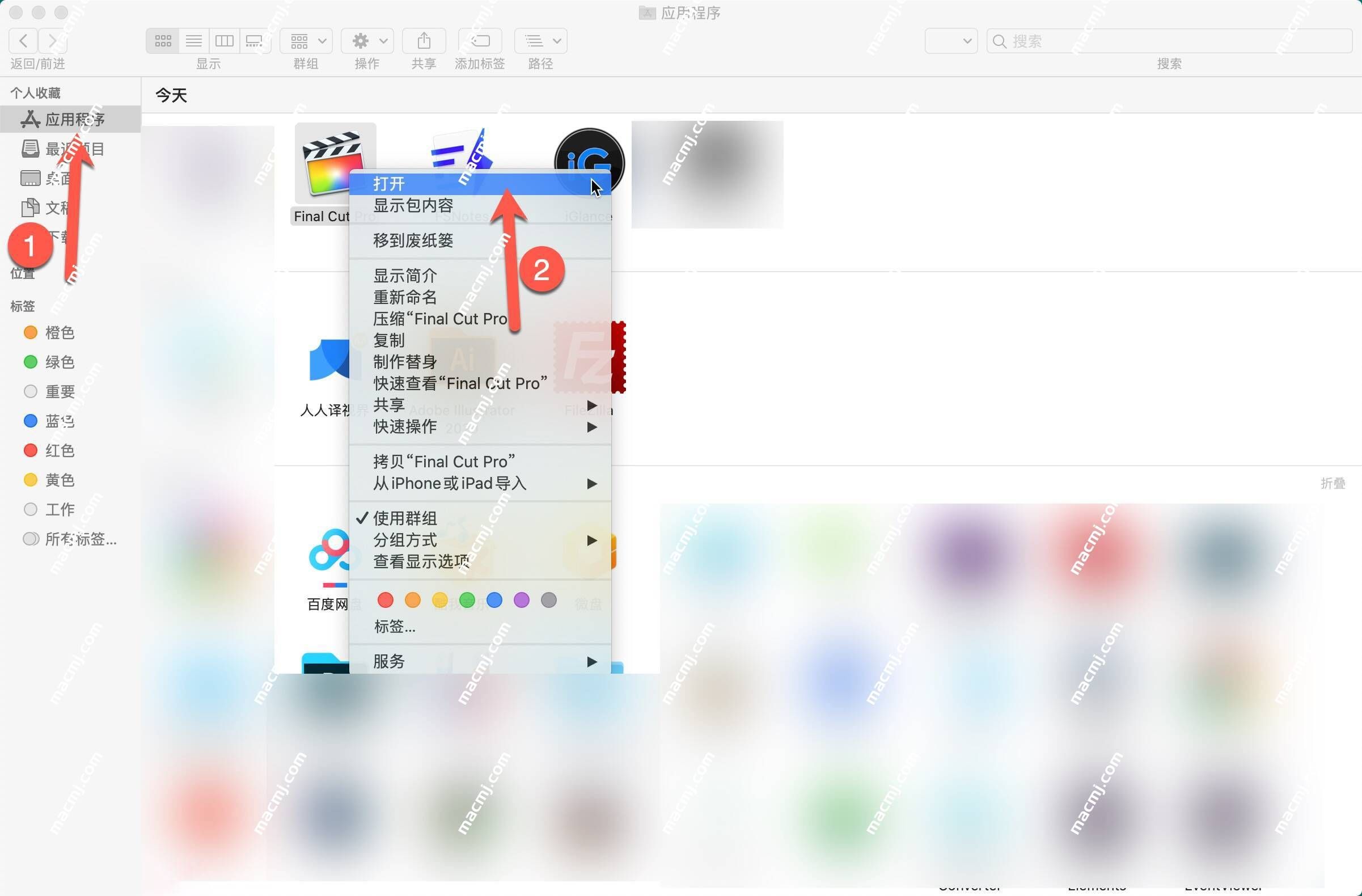
Task: Expand the 分组方式 submenu
Action: [x=480, y=540]
